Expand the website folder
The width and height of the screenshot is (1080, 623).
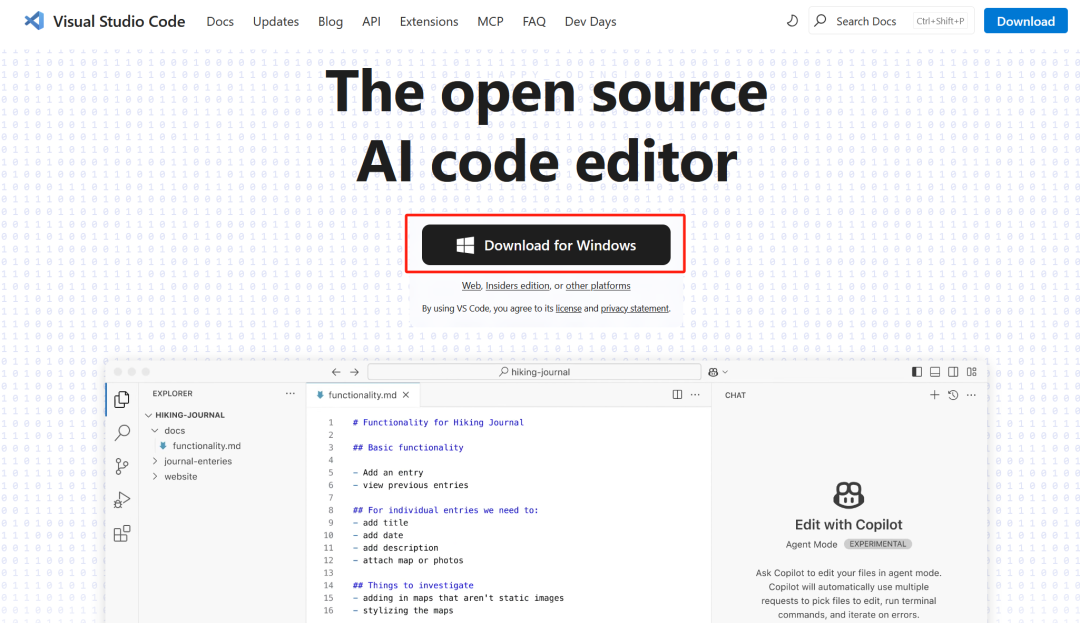click(155, 476)
